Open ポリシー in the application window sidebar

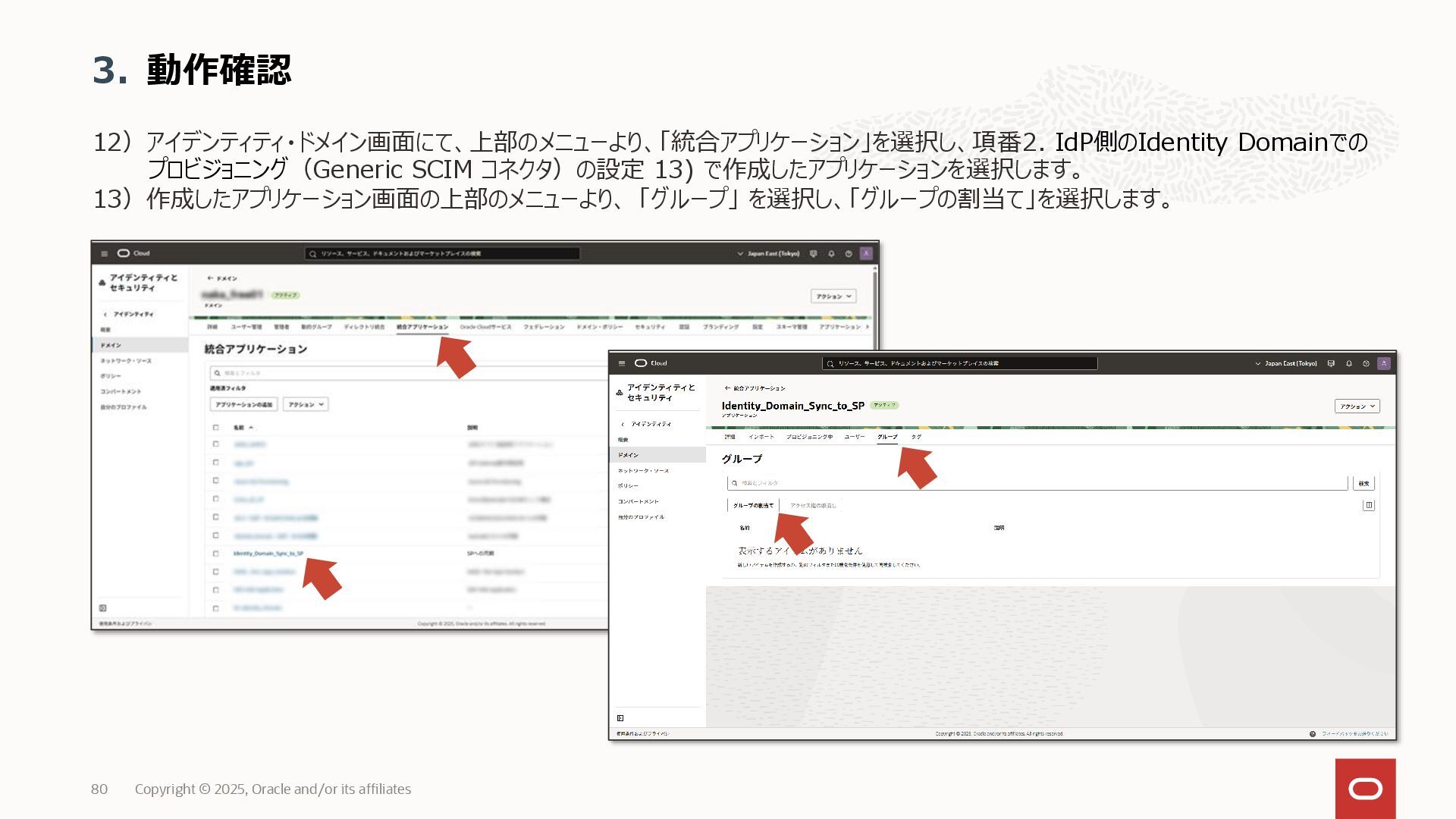[628, 486]
